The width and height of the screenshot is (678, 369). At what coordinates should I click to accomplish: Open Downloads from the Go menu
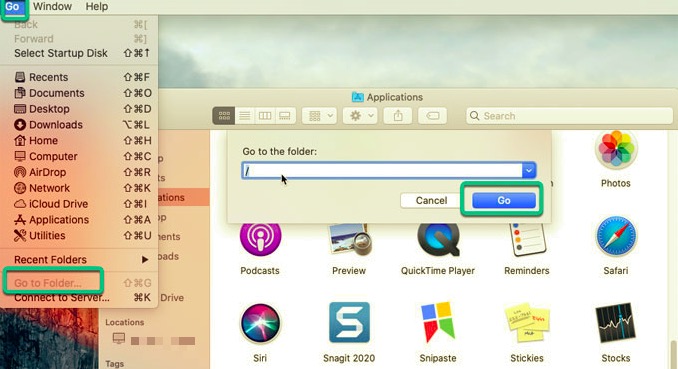(x=79, y=125)
